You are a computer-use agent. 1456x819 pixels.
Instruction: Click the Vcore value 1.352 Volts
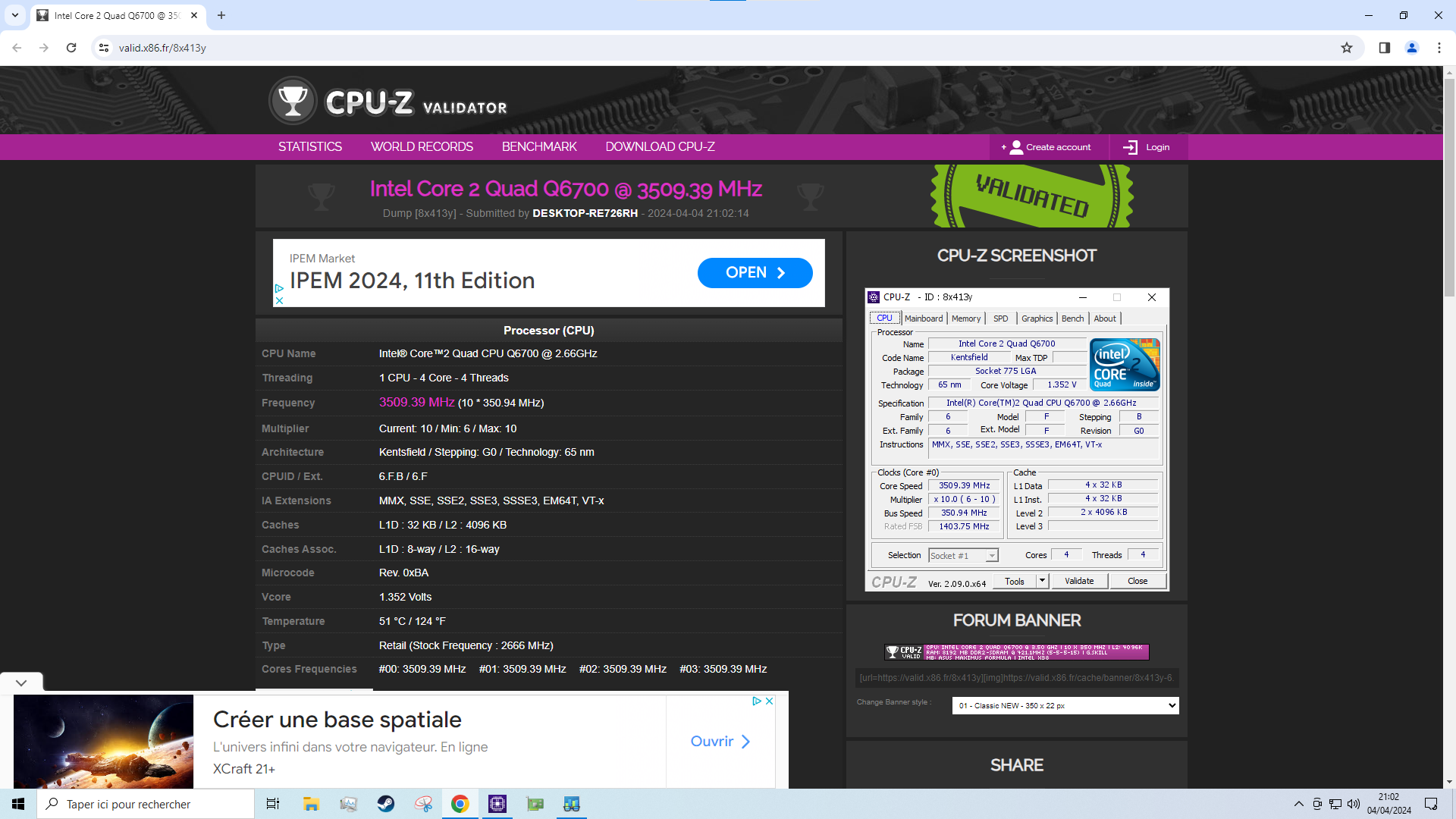(x=405, y=597)
